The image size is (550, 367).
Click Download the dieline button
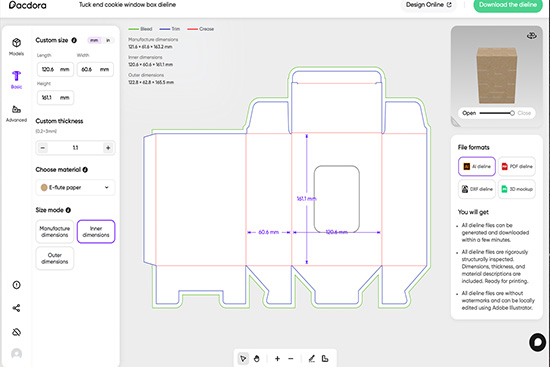coord(508,5)
